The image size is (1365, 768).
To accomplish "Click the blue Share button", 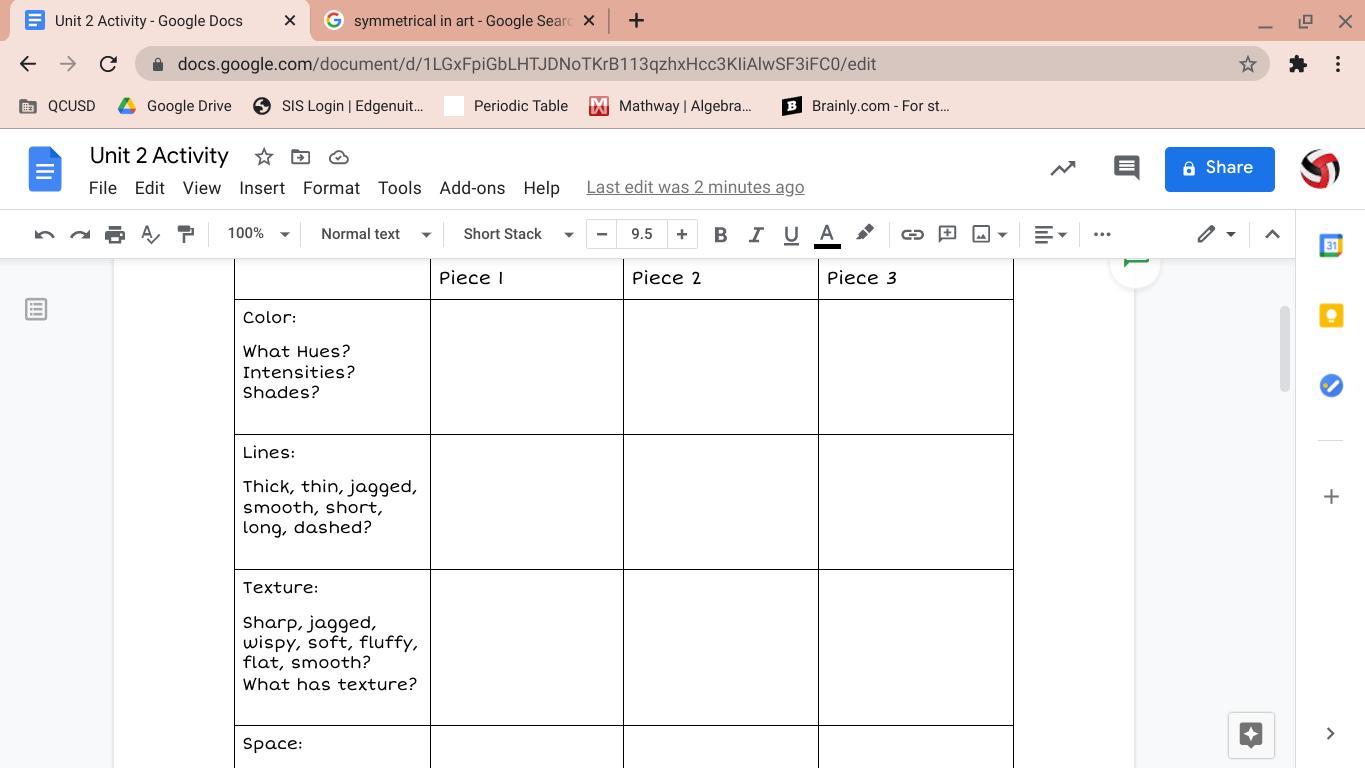I will [x=1219, y=168].
